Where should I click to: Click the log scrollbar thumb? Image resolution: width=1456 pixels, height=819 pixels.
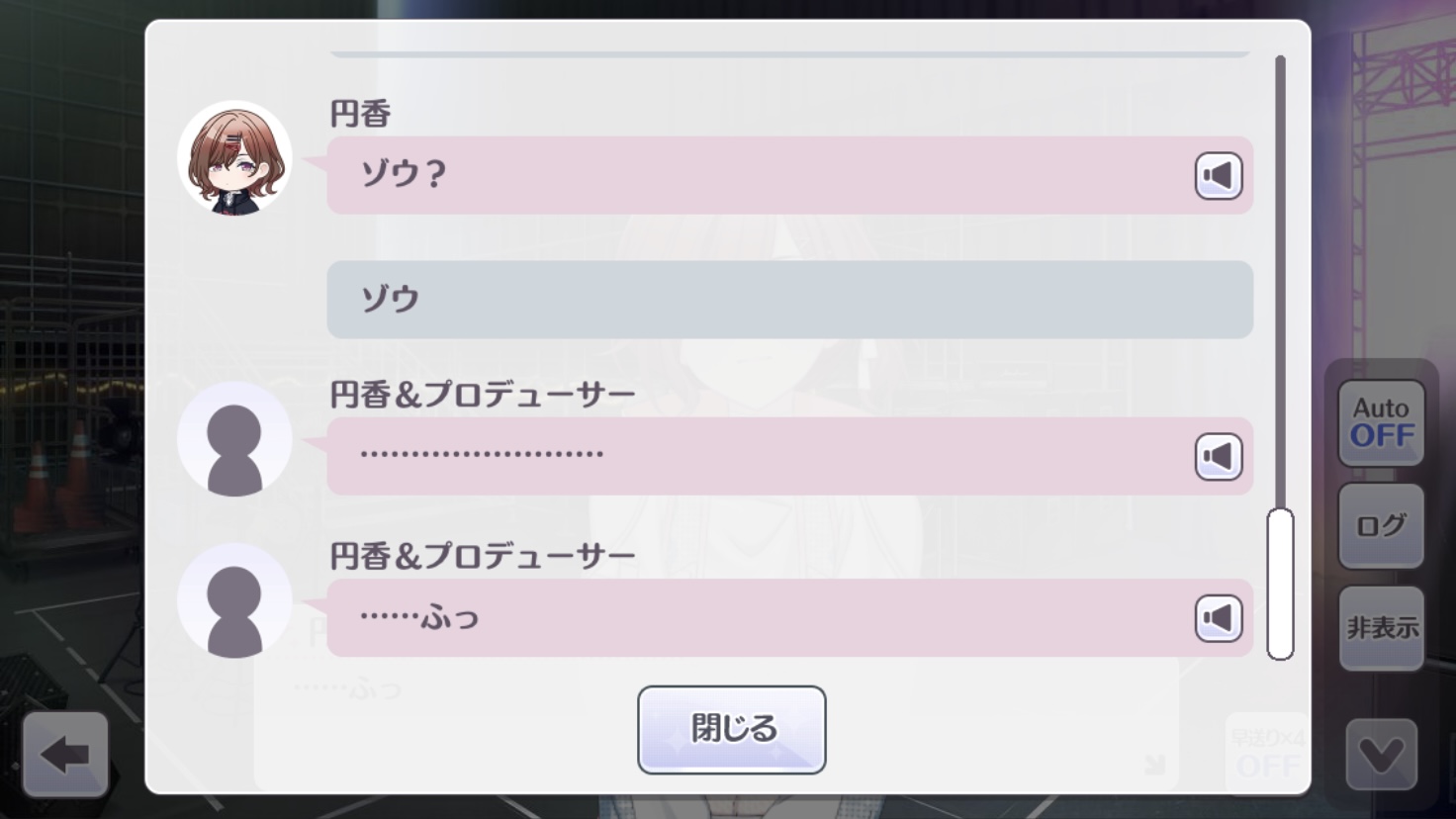(1280, 584)
